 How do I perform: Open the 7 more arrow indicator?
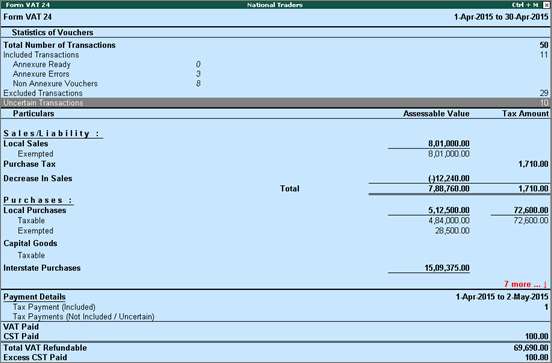pos(525,284)
